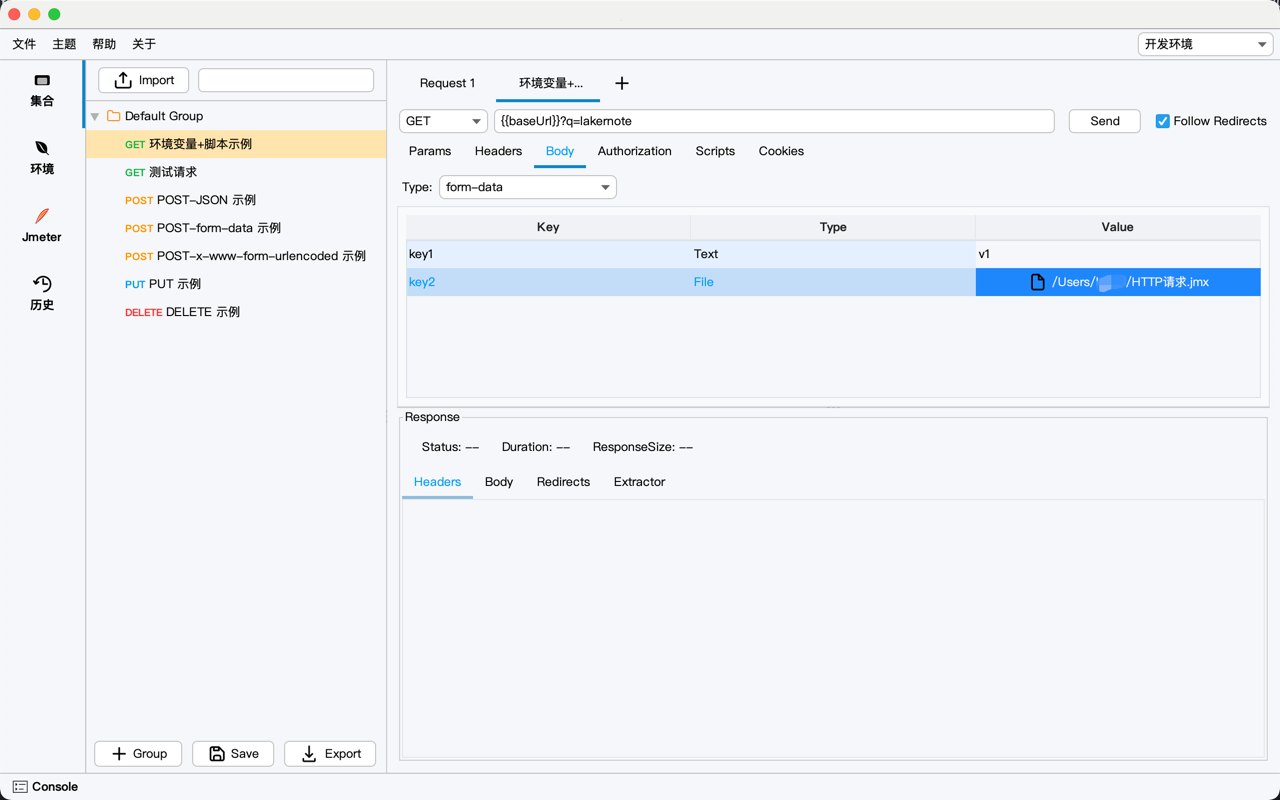Click the Default Group folder icon
Screen dimensions: 1280x800
(114, 116)
